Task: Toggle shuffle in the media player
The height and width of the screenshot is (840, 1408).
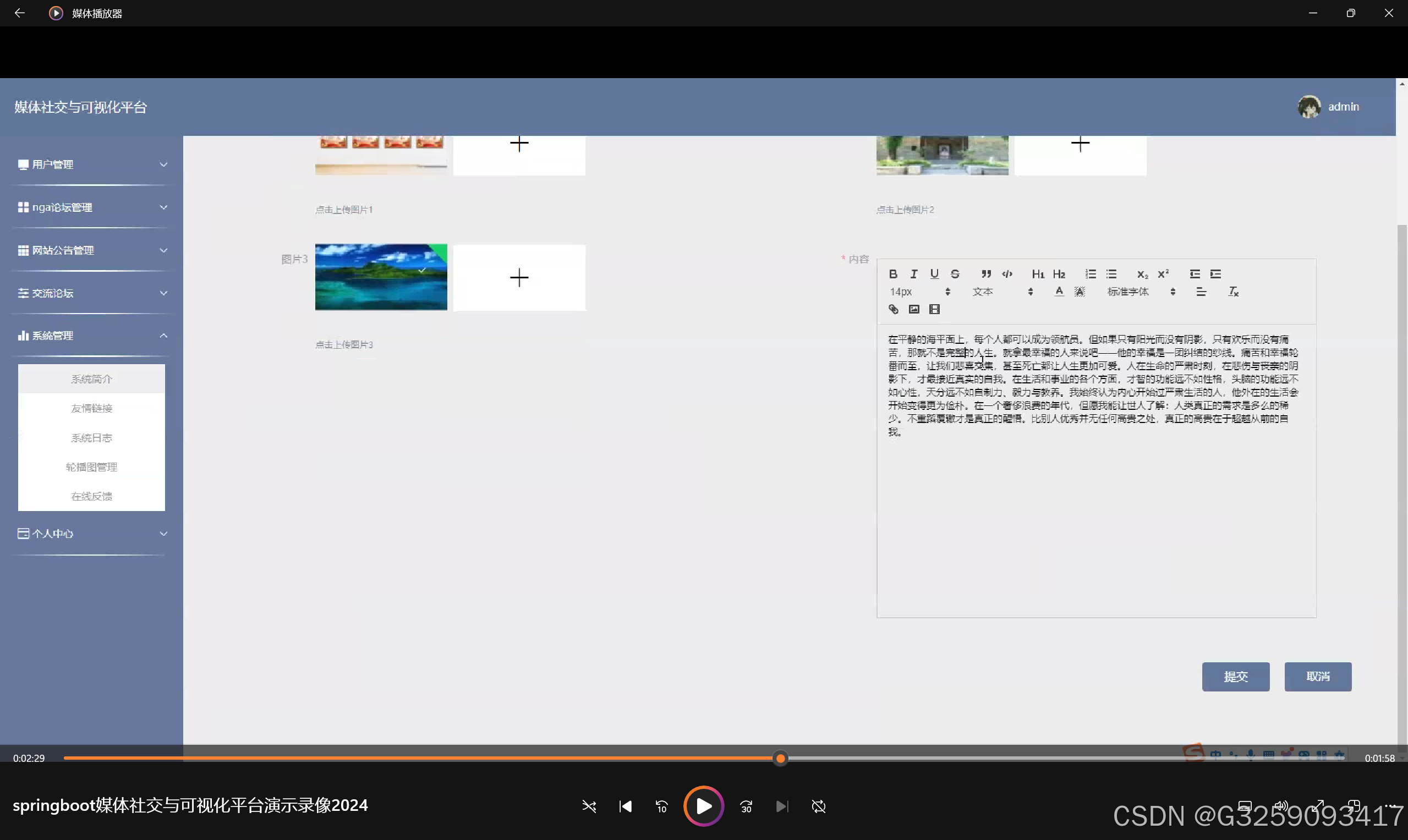Action: click(589, 806)
